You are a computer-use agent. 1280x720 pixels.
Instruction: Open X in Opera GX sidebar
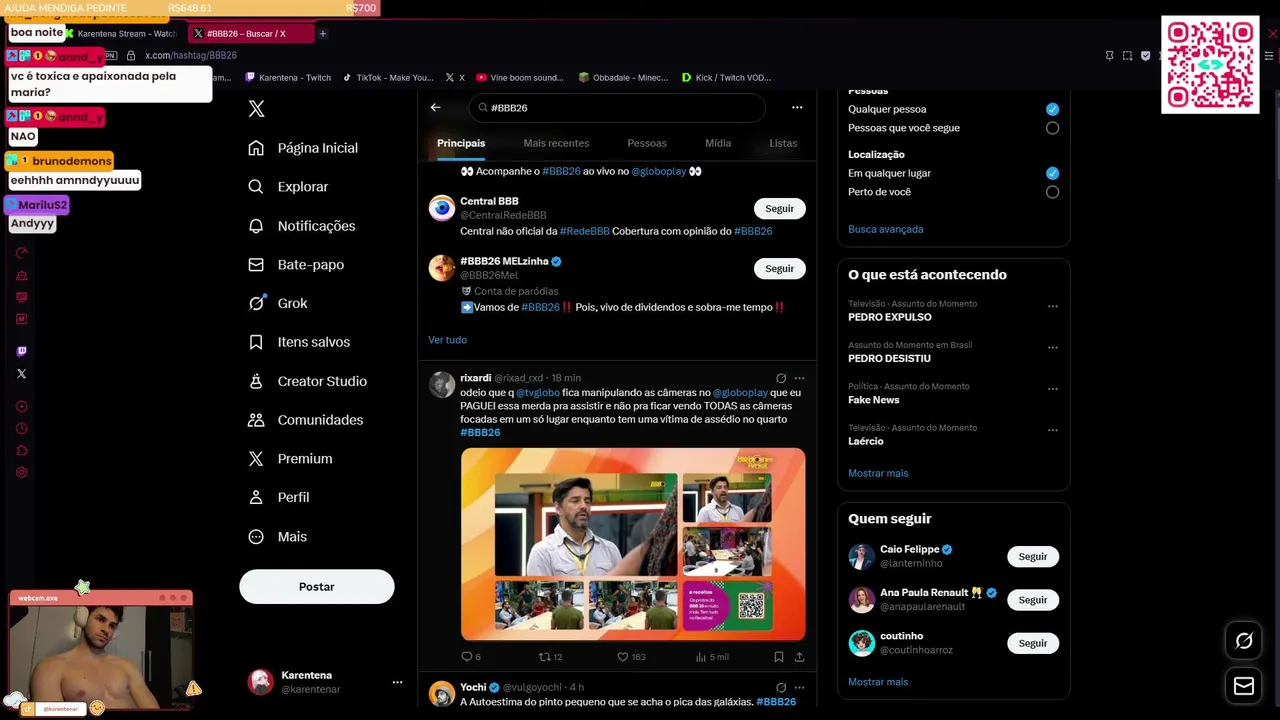coord(22,373)
